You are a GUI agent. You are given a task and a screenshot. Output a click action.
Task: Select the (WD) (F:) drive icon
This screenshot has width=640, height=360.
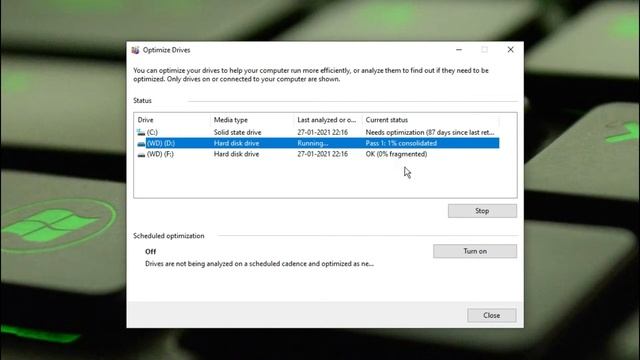(x=141, y=154)
